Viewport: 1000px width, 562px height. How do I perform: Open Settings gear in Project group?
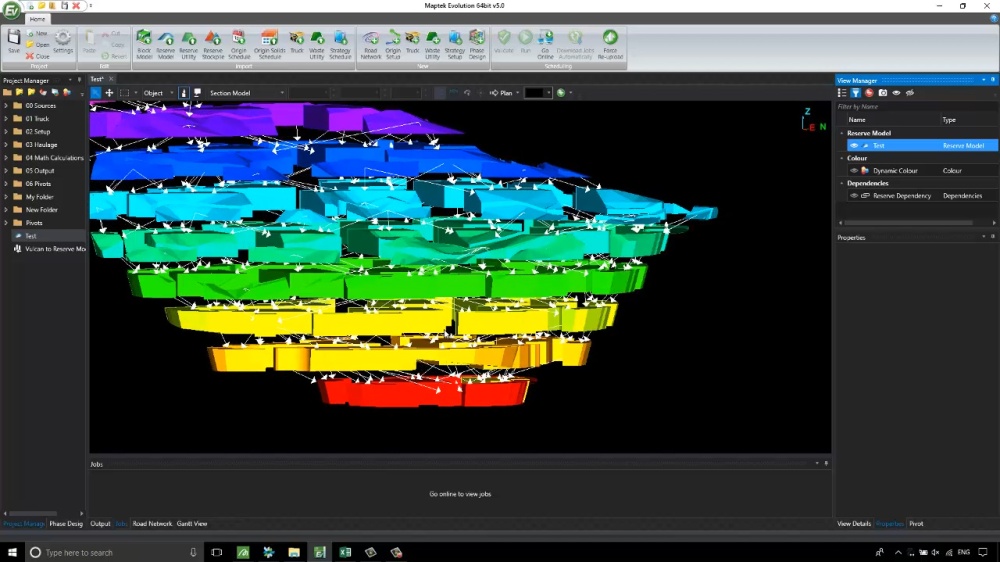63,42
